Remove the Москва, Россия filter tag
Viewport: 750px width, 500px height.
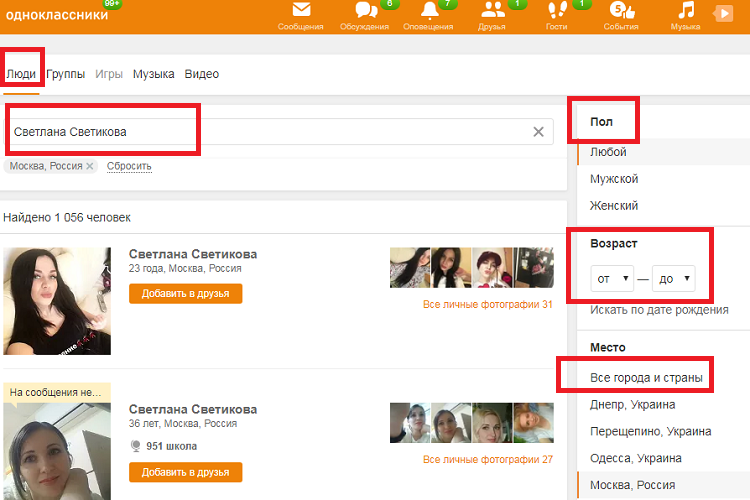[89, 166]
